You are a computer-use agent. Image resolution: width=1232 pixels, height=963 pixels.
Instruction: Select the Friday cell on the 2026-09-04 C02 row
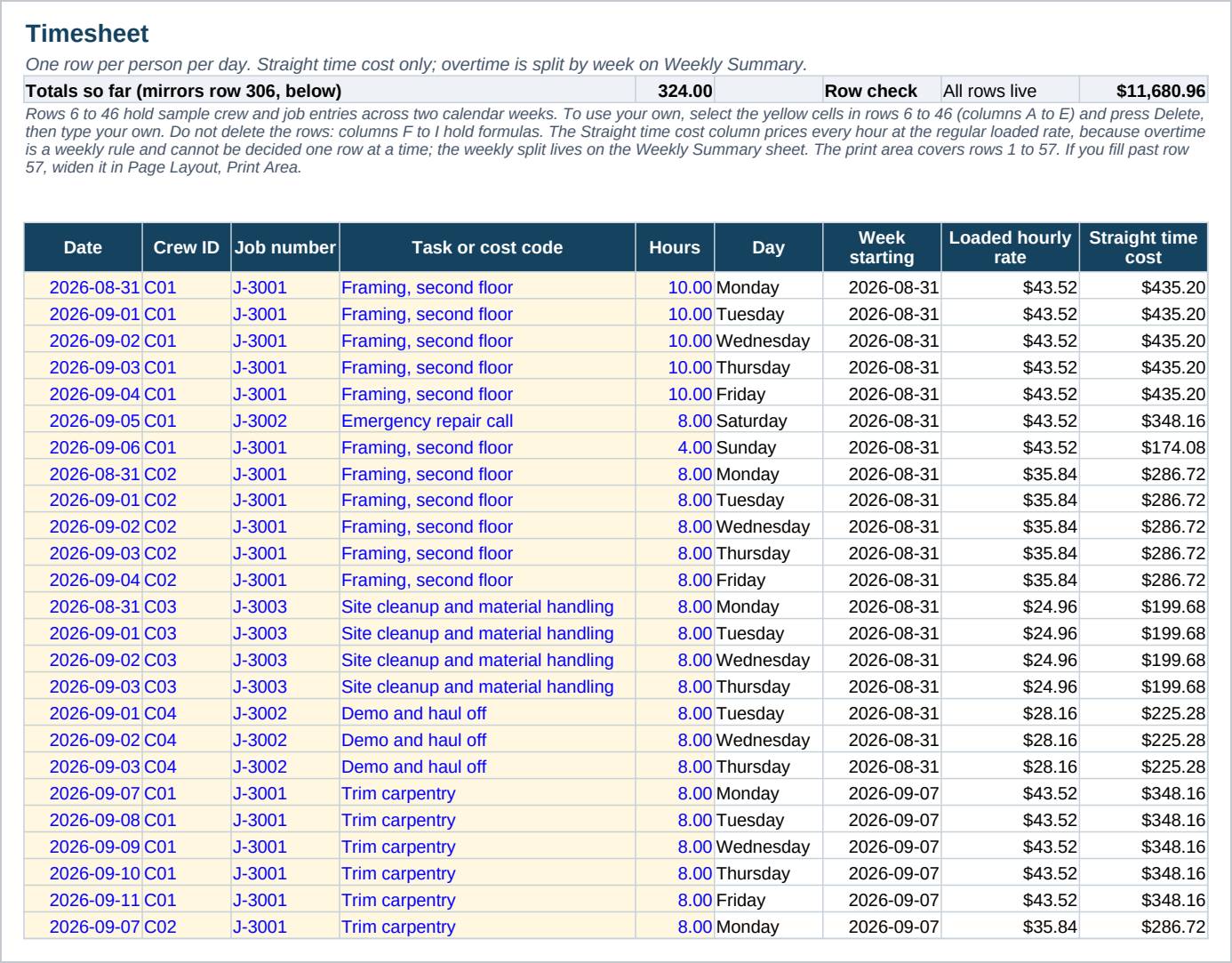coord(769,580)
